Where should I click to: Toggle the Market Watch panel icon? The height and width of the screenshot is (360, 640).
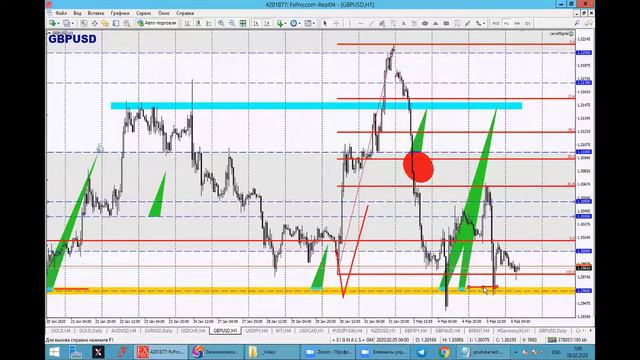pyautogui.click(x=84, y=23)
